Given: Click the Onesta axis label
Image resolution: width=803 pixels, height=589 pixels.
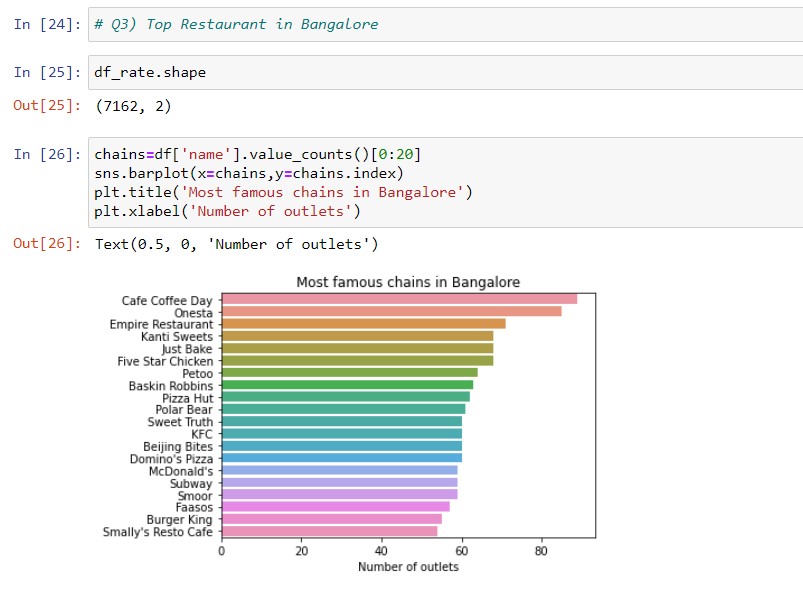Looking at the screenshot, I should [x=194, y=312].
